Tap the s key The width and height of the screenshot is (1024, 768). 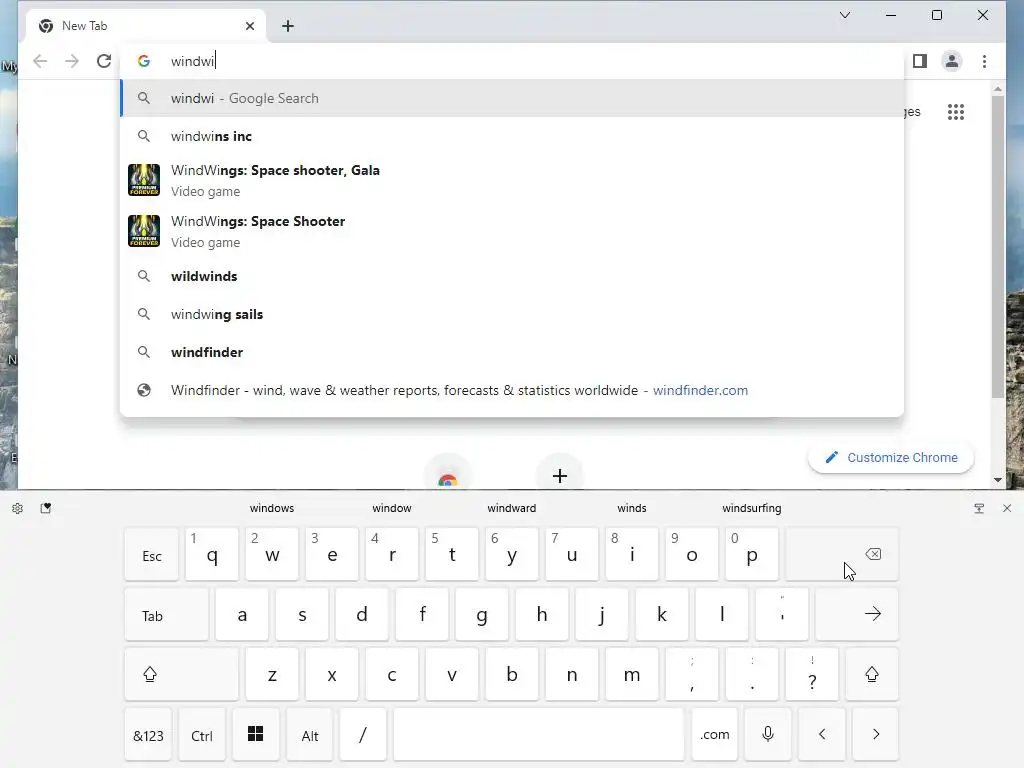coord(302,615)
